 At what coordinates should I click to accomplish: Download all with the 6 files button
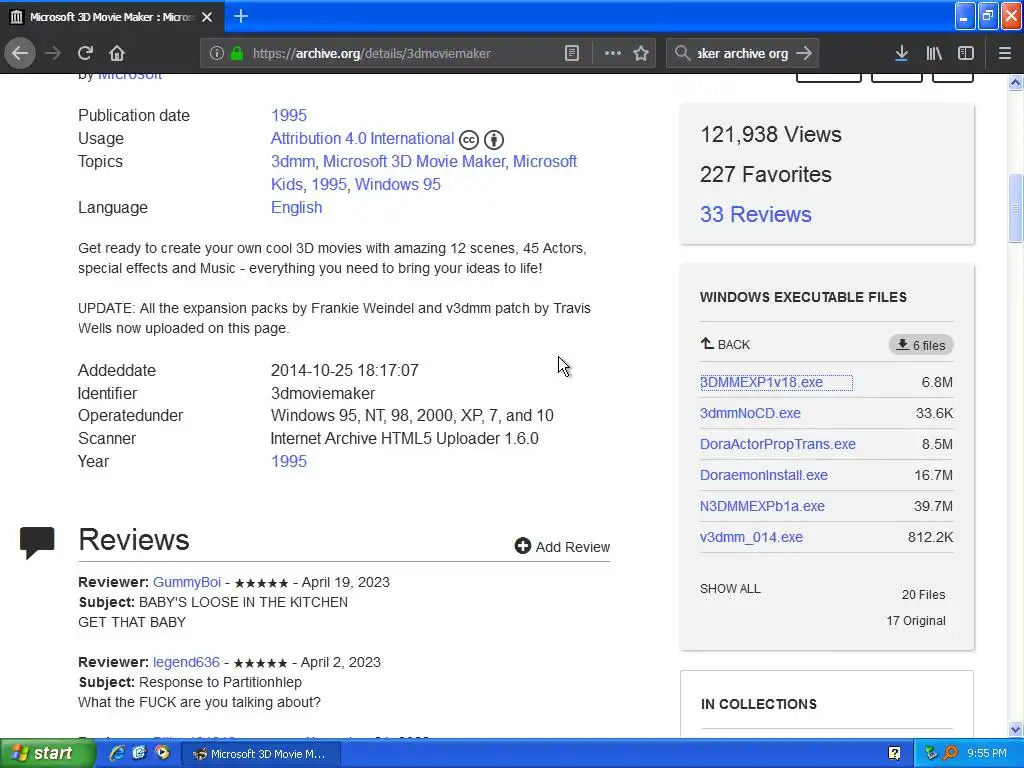click(921, 345)
